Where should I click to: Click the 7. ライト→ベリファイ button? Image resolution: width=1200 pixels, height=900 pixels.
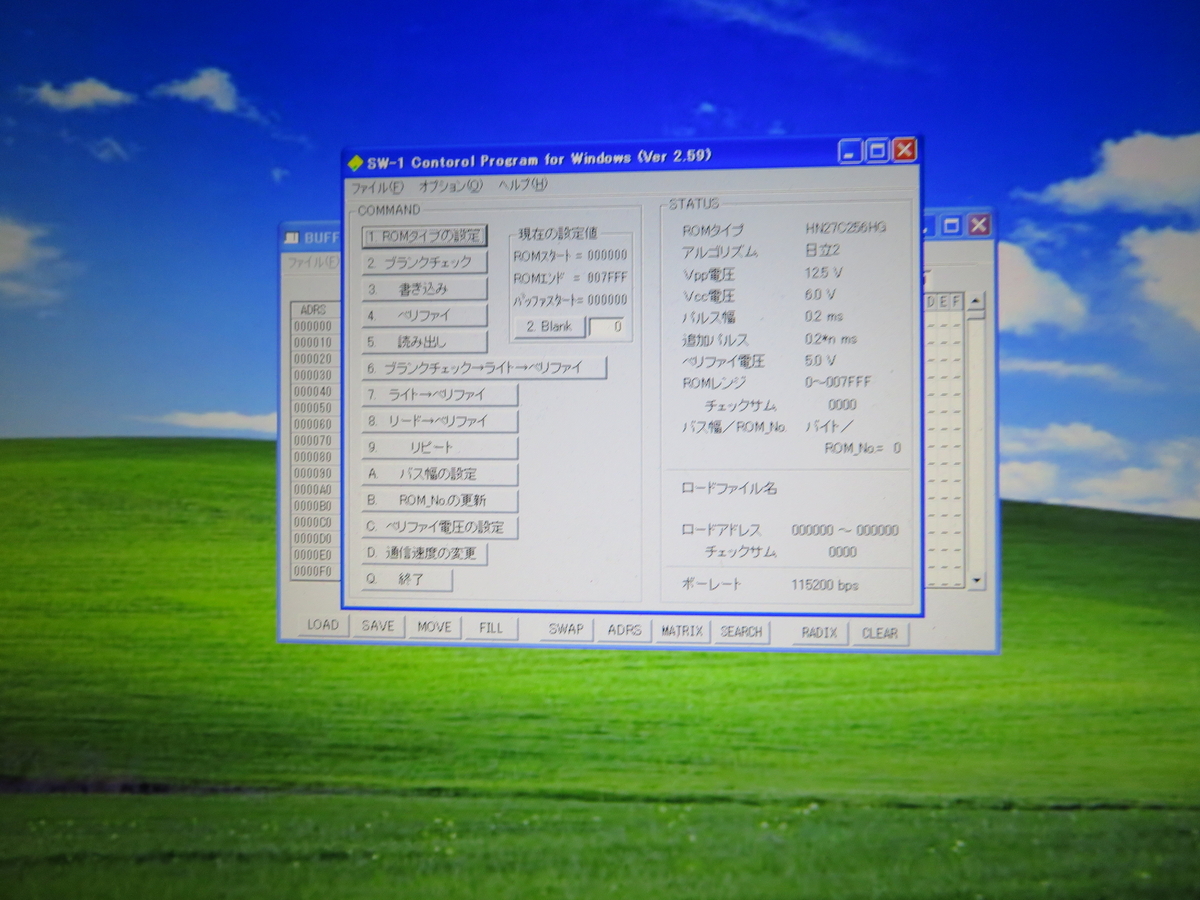coord(440,395)
